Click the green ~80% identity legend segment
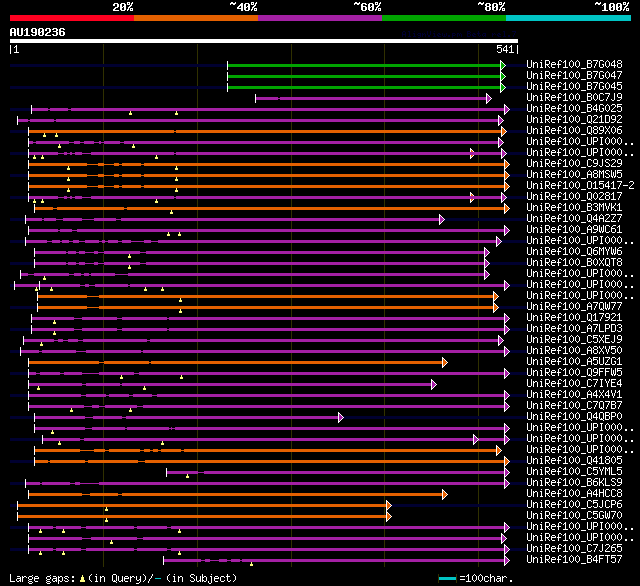 pos(444,18)
